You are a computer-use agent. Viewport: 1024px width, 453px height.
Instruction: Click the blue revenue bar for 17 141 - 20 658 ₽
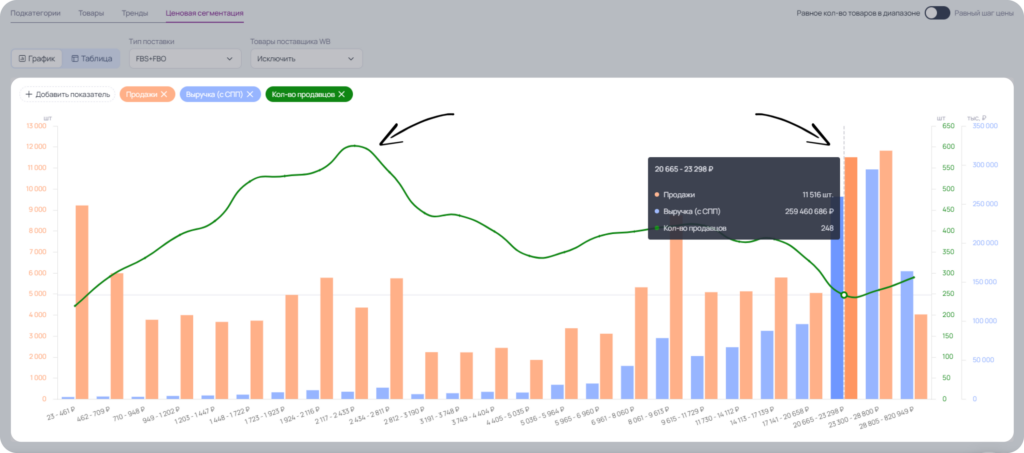(802, 362)
